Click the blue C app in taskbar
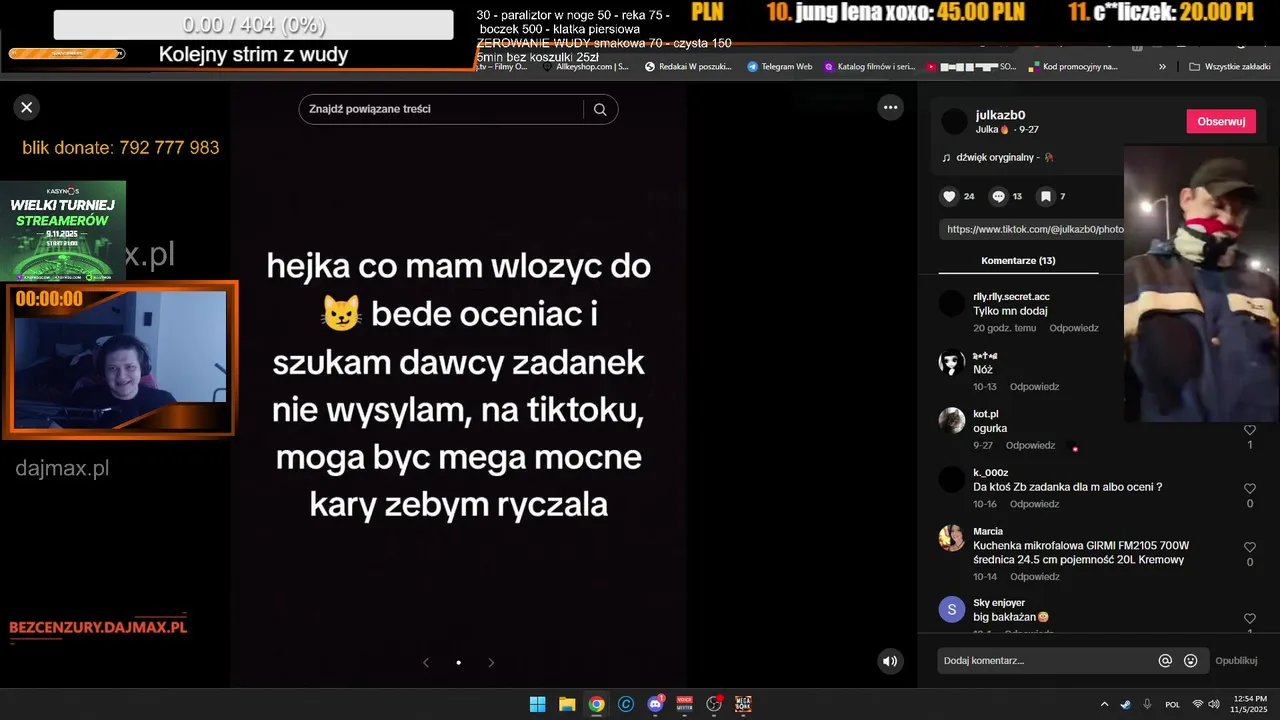This screenshot has height=720, width=1280. (626, 704)
